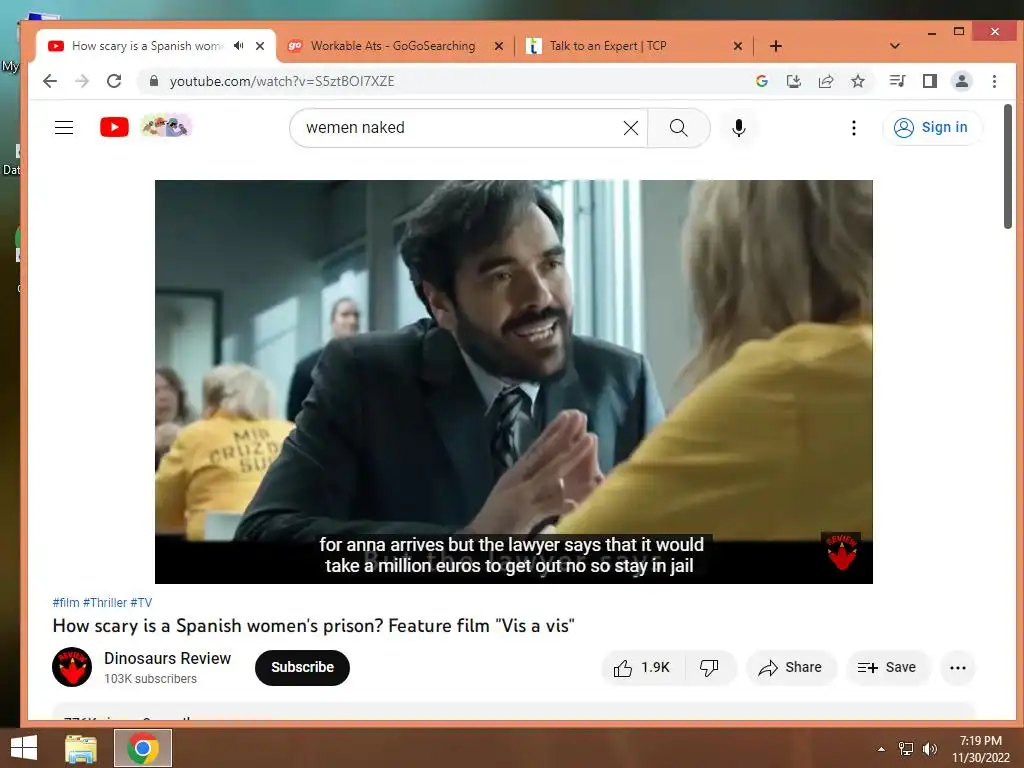Open more actions ellipsis under video
This screenshot has width=1024, height=768.
[x=957, y=667]
